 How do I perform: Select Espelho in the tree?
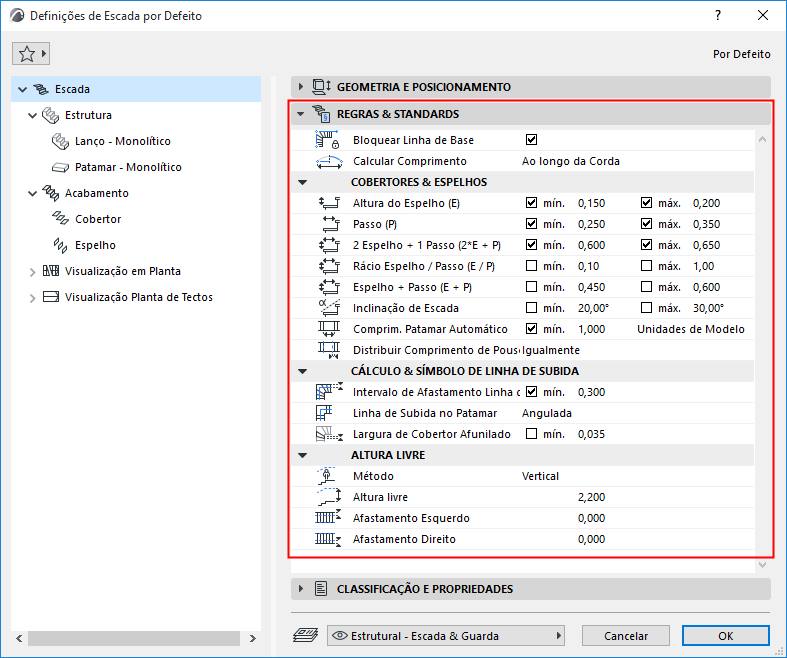point(95,245)
